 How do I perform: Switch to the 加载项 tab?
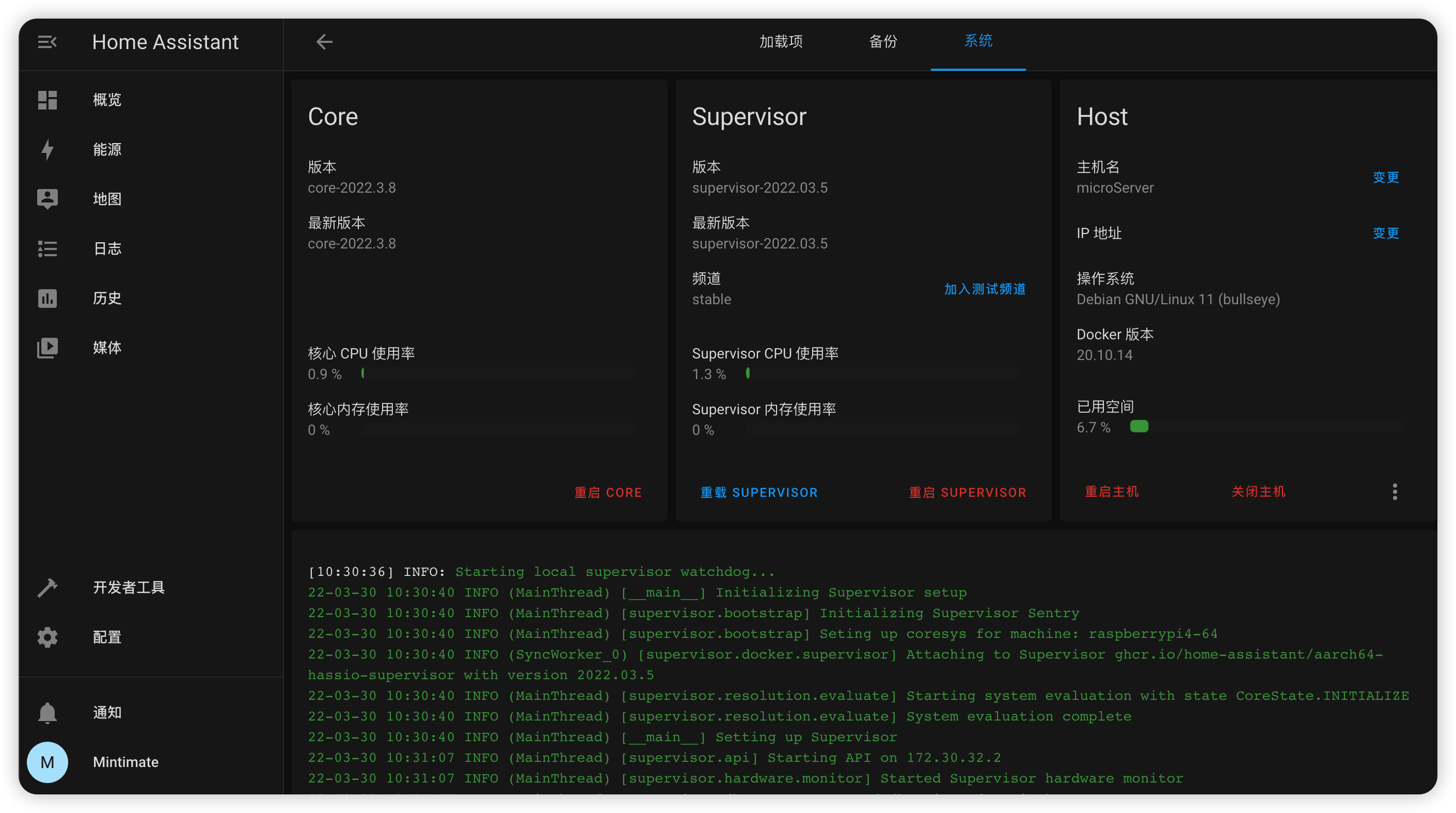[x=781, y=41]
